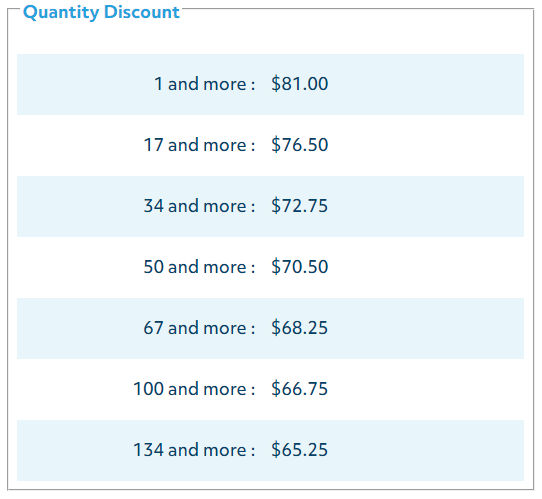542x499 pixels.
Task: Select the 34 and more tier
Action: (x=199, y=206)
